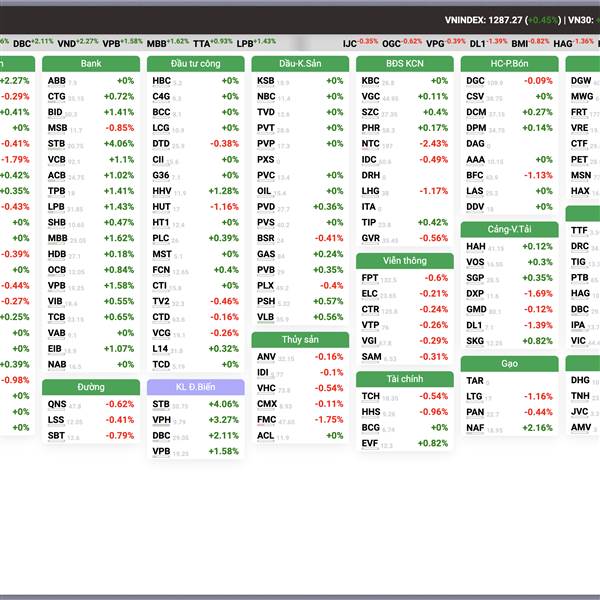This screenshot has height=600, width=600.
Task: Open the Thủy sản sector header
Action: [x=300, y=340]
